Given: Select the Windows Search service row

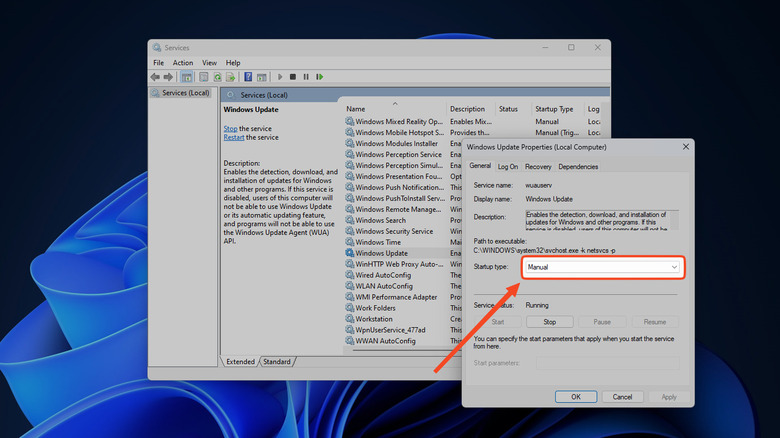Looking at the screenshot, I should click(381, 220).
